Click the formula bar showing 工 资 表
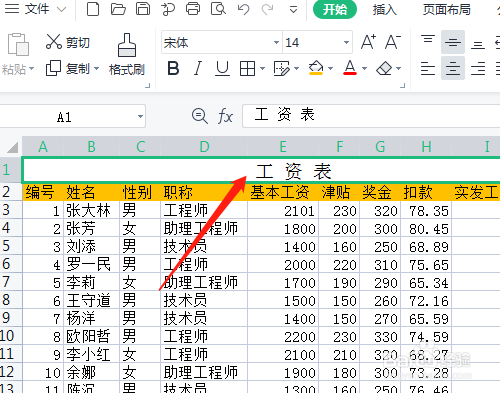This screenshot has height=393, width=500. (x=371, y=116)
